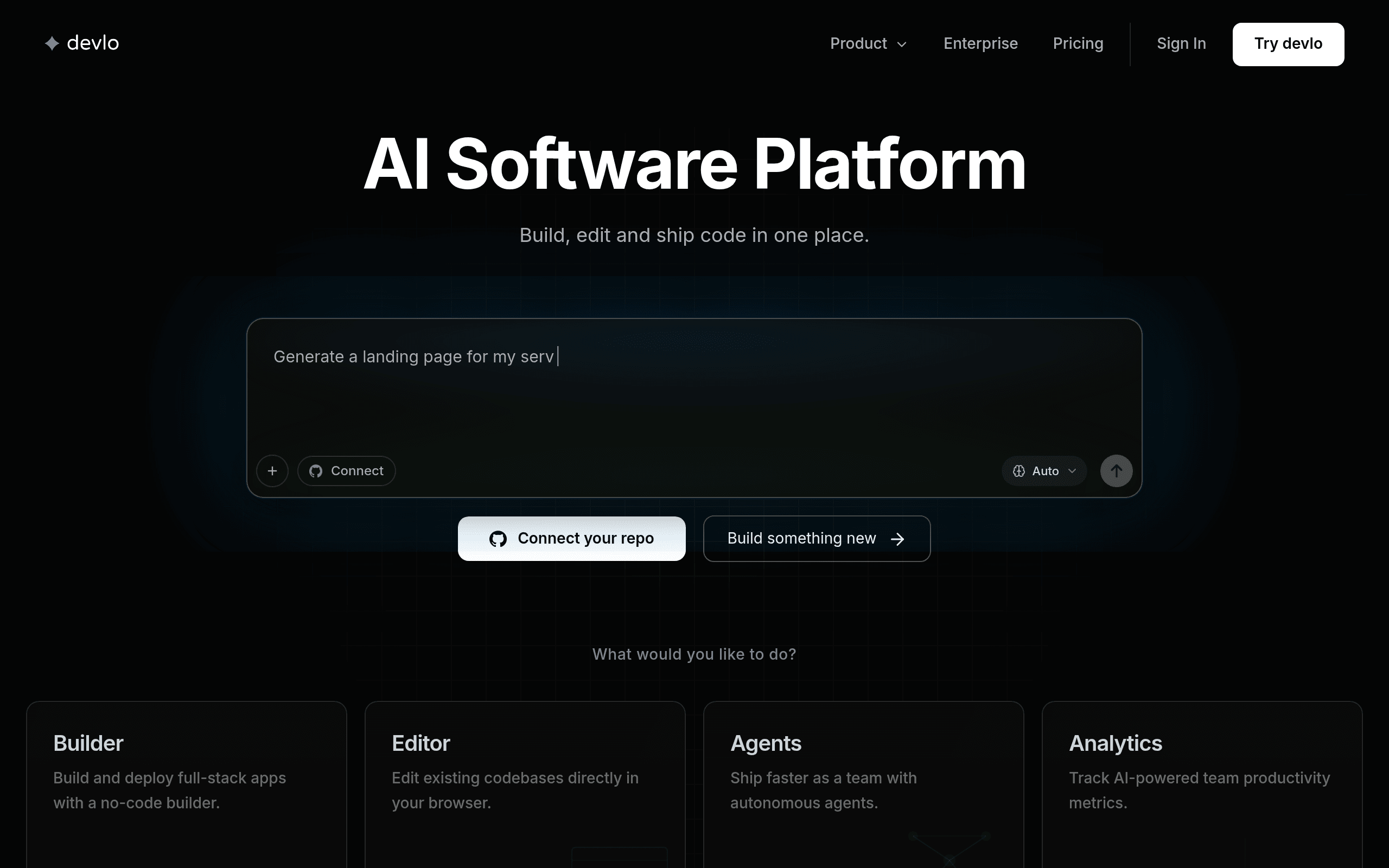
Task: Click the Sign In link
Action: pyautogui.click(x=1181, y=43)
